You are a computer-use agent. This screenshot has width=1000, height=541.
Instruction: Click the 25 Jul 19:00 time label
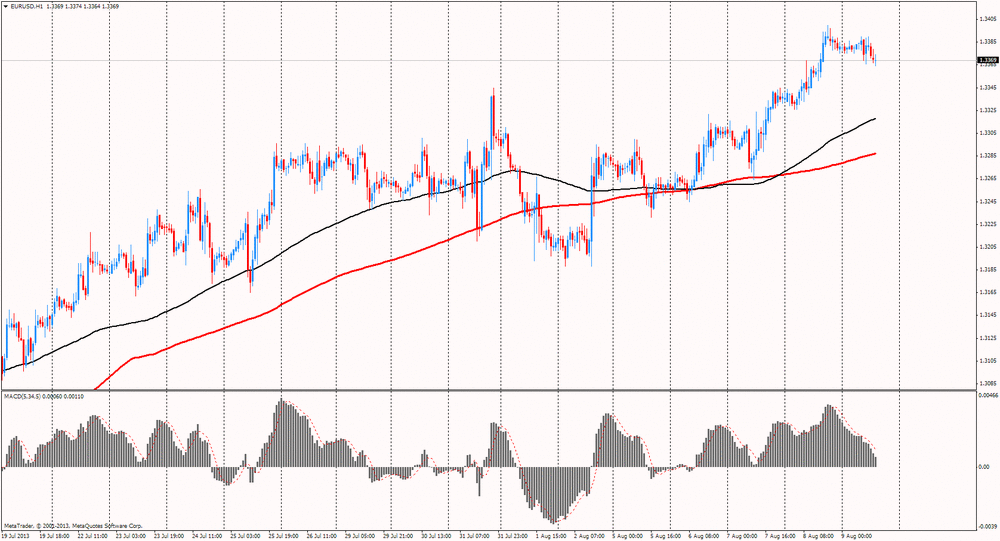(284, 537)
